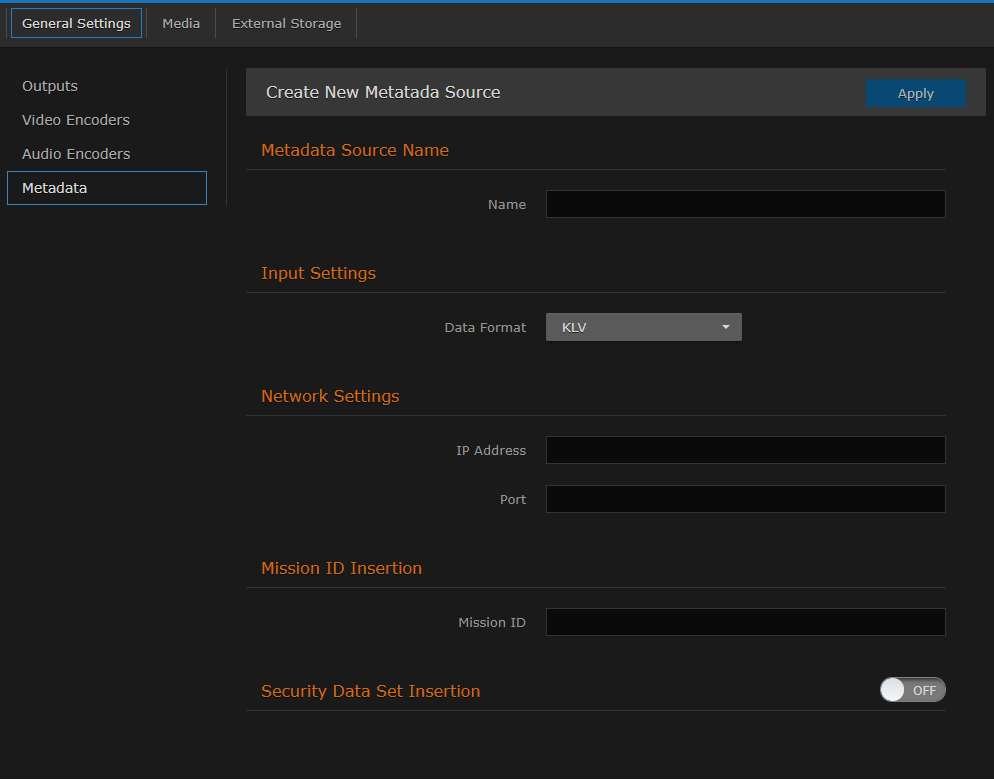Select Video Encoders in the sidebar
This screenshot has width=994, height=780.
[75, 120]
